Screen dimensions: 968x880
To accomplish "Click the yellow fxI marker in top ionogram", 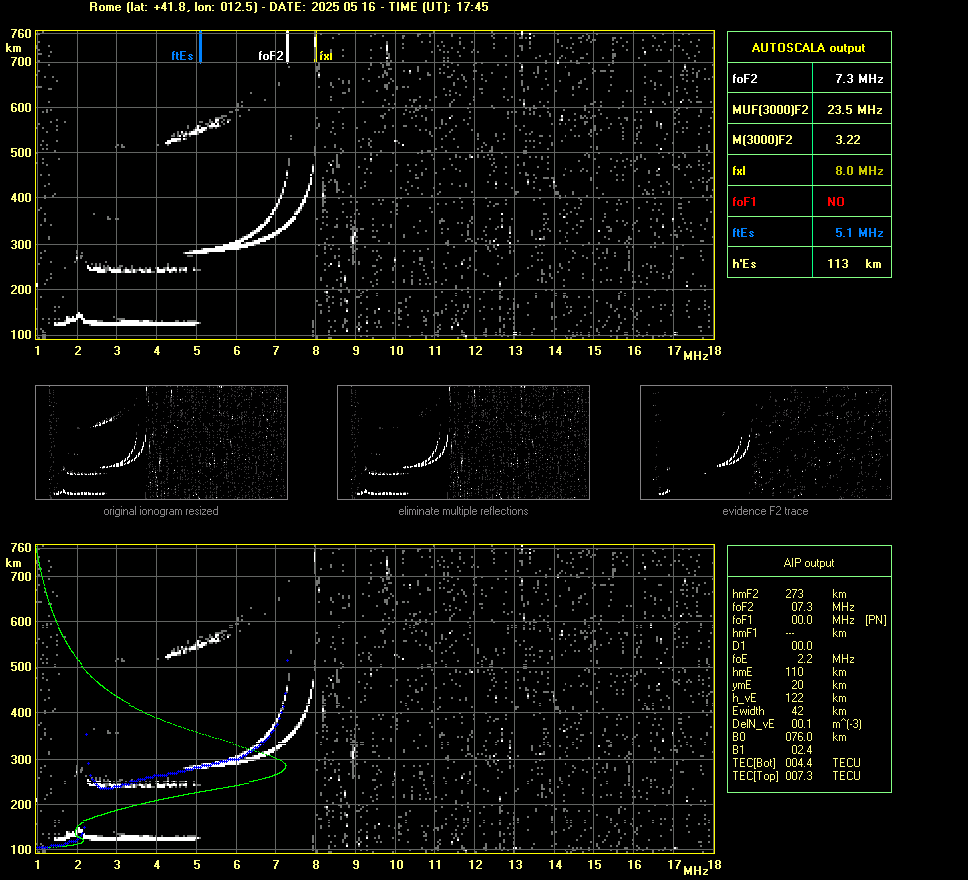I will coord(315,47).
